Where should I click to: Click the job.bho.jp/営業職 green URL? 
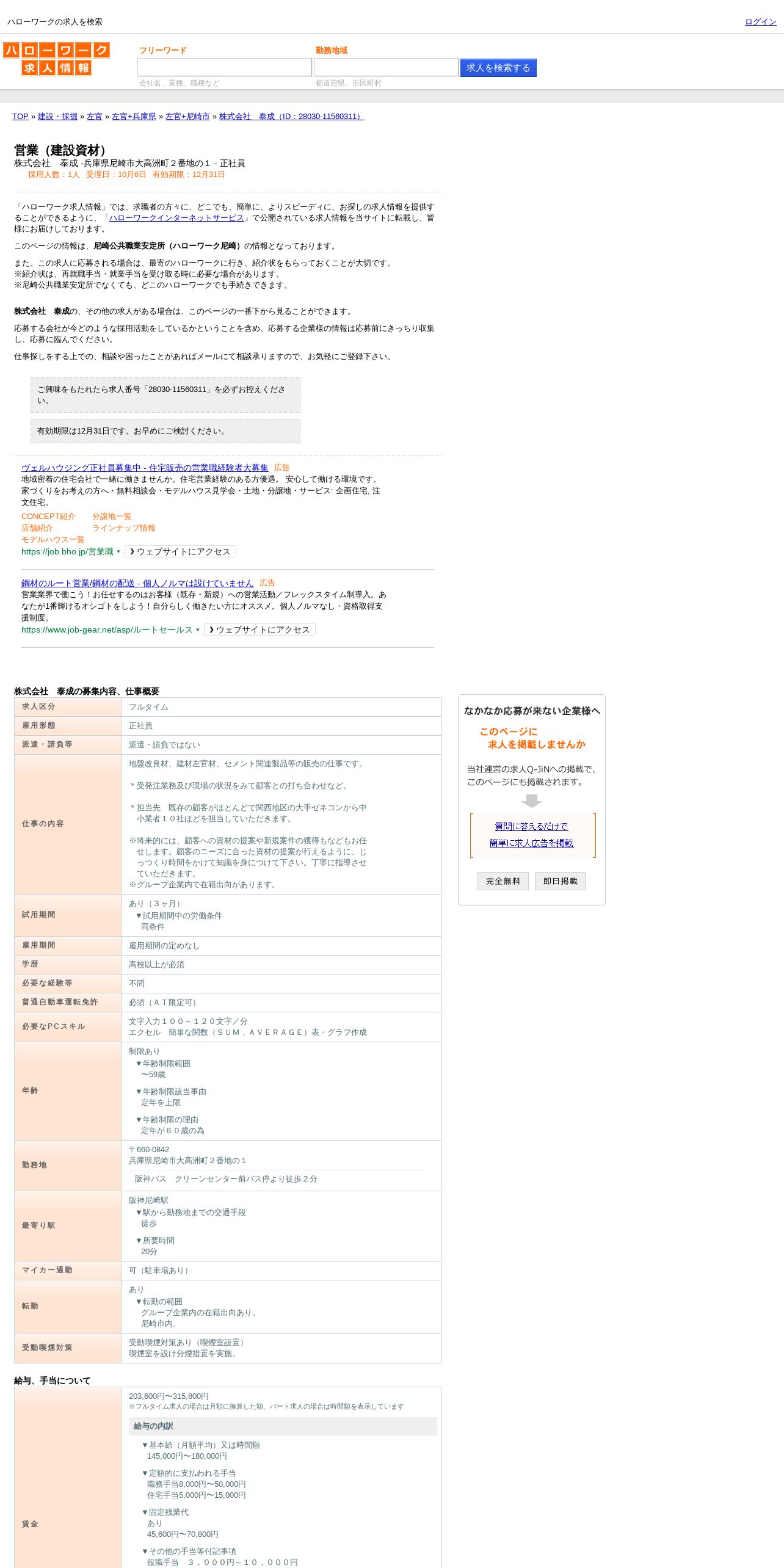(x=67, y=552)
